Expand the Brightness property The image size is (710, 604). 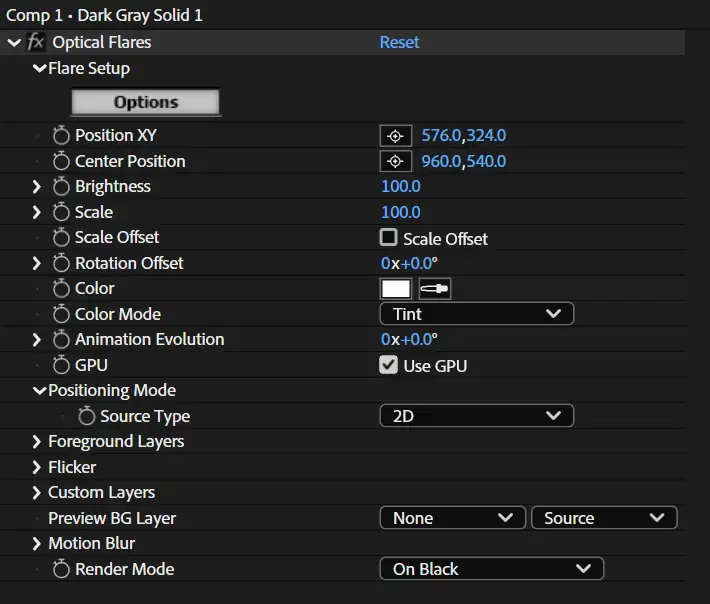37,187
